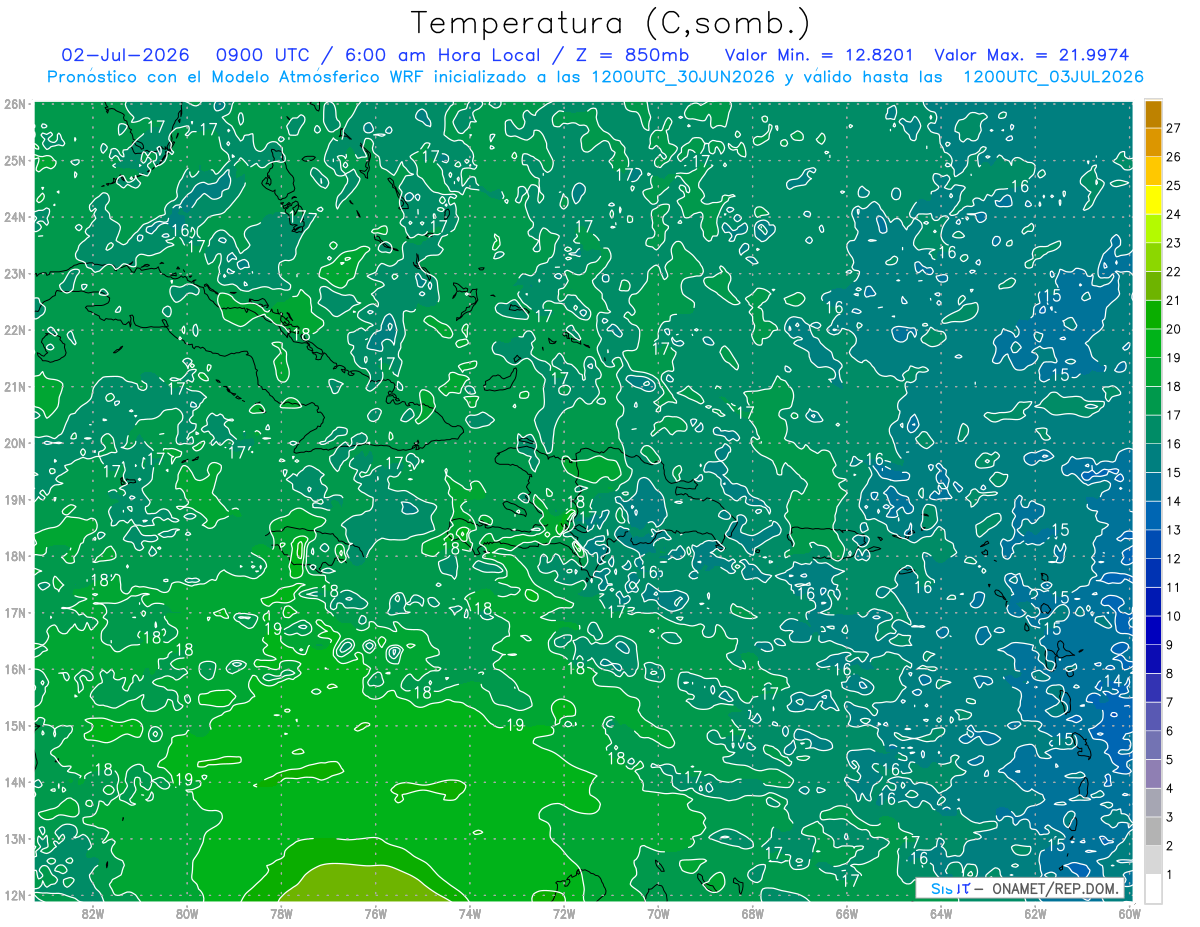
Task: Click longitude axis label "60W"
Action: (x=1129, y=913)
